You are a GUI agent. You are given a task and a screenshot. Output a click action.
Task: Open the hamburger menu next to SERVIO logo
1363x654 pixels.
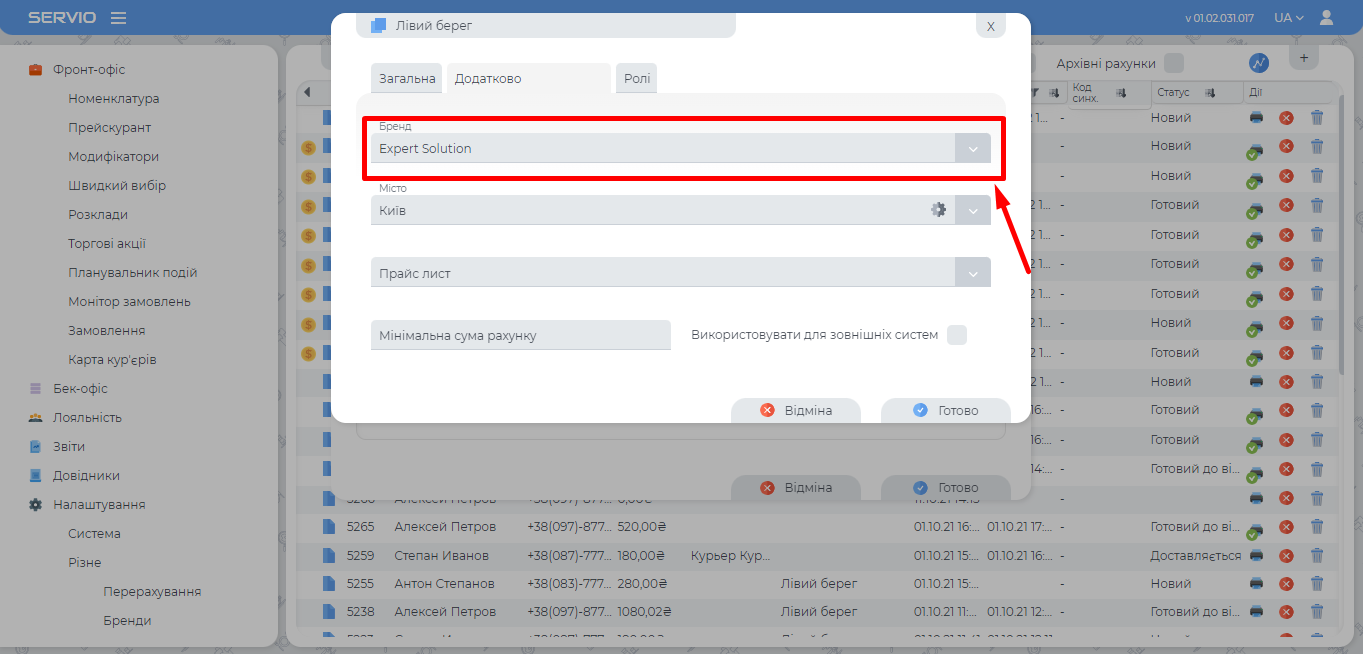118,18
